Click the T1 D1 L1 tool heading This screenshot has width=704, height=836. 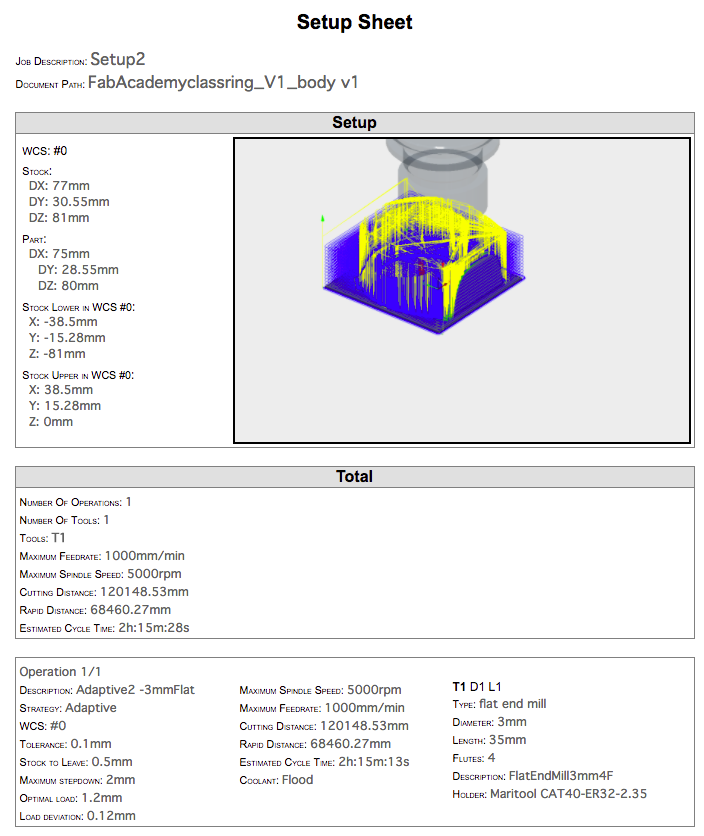pos(477,687)
